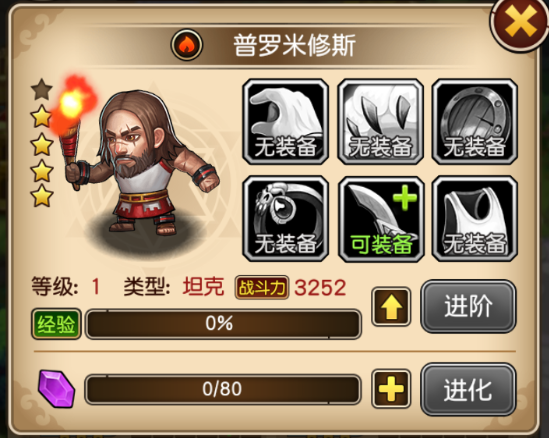Image resolution: width=549 pixels, height=438 pixels.
Task: Tap the skull ring equipment slot
Action: point(286,219)
